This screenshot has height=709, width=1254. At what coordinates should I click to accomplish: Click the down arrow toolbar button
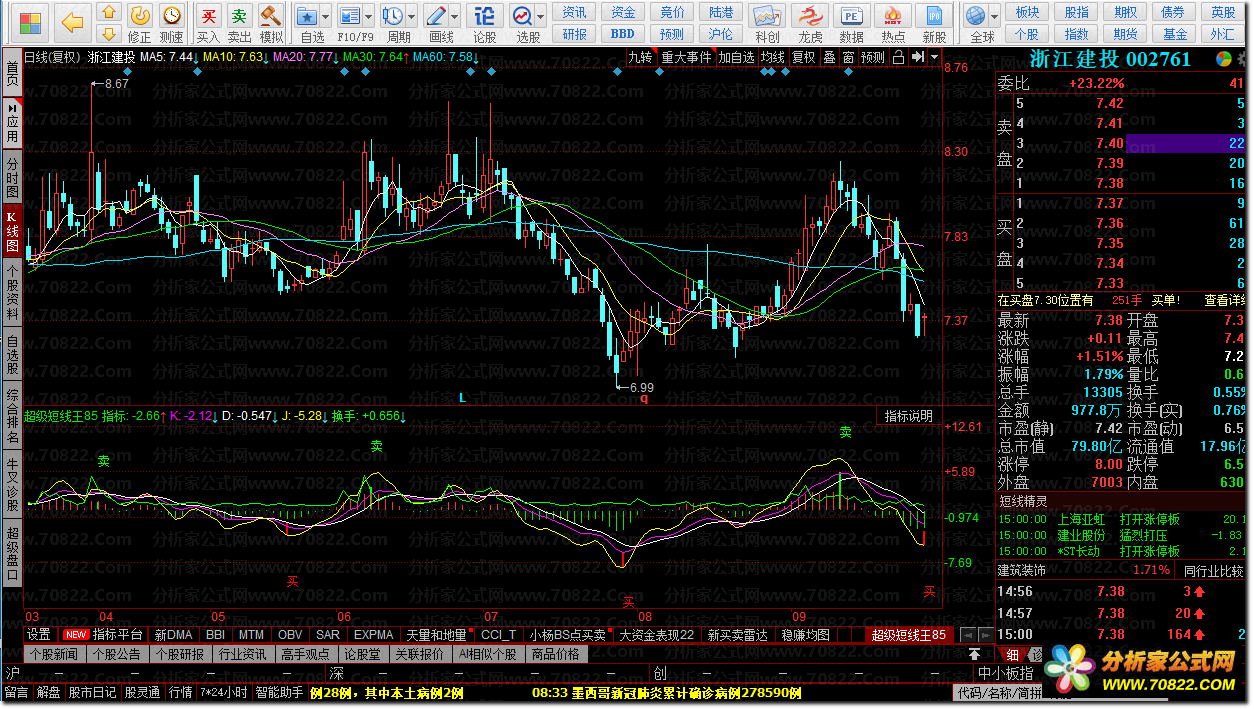coord(110,34)
